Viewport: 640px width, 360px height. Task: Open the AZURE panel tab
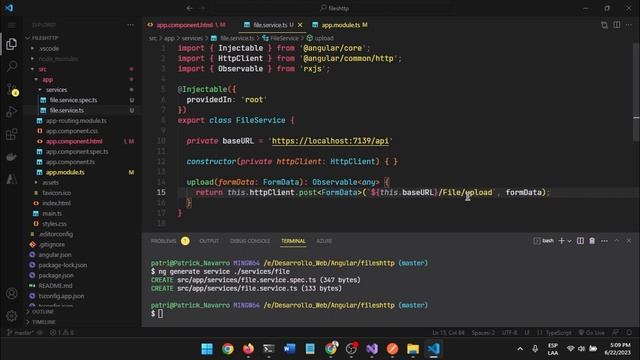click(x=324, y=241)
